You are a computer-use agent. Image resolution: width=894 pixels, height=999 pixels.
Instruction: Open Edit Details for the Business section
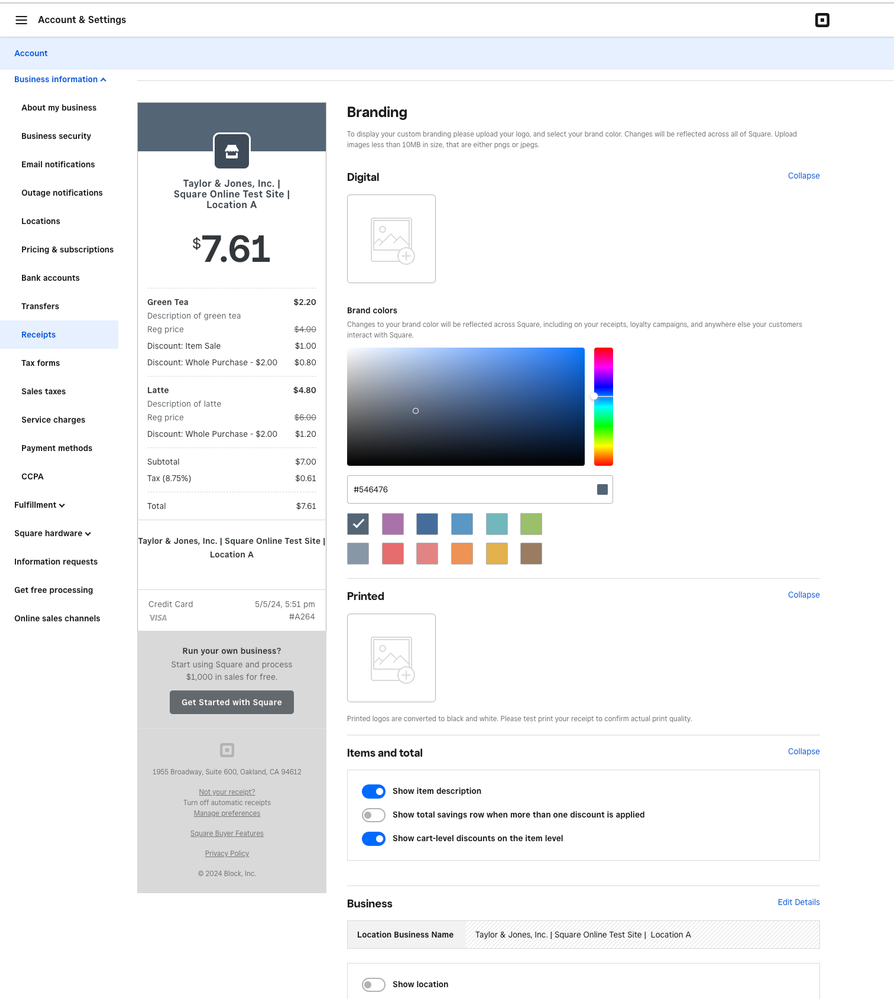798,901
